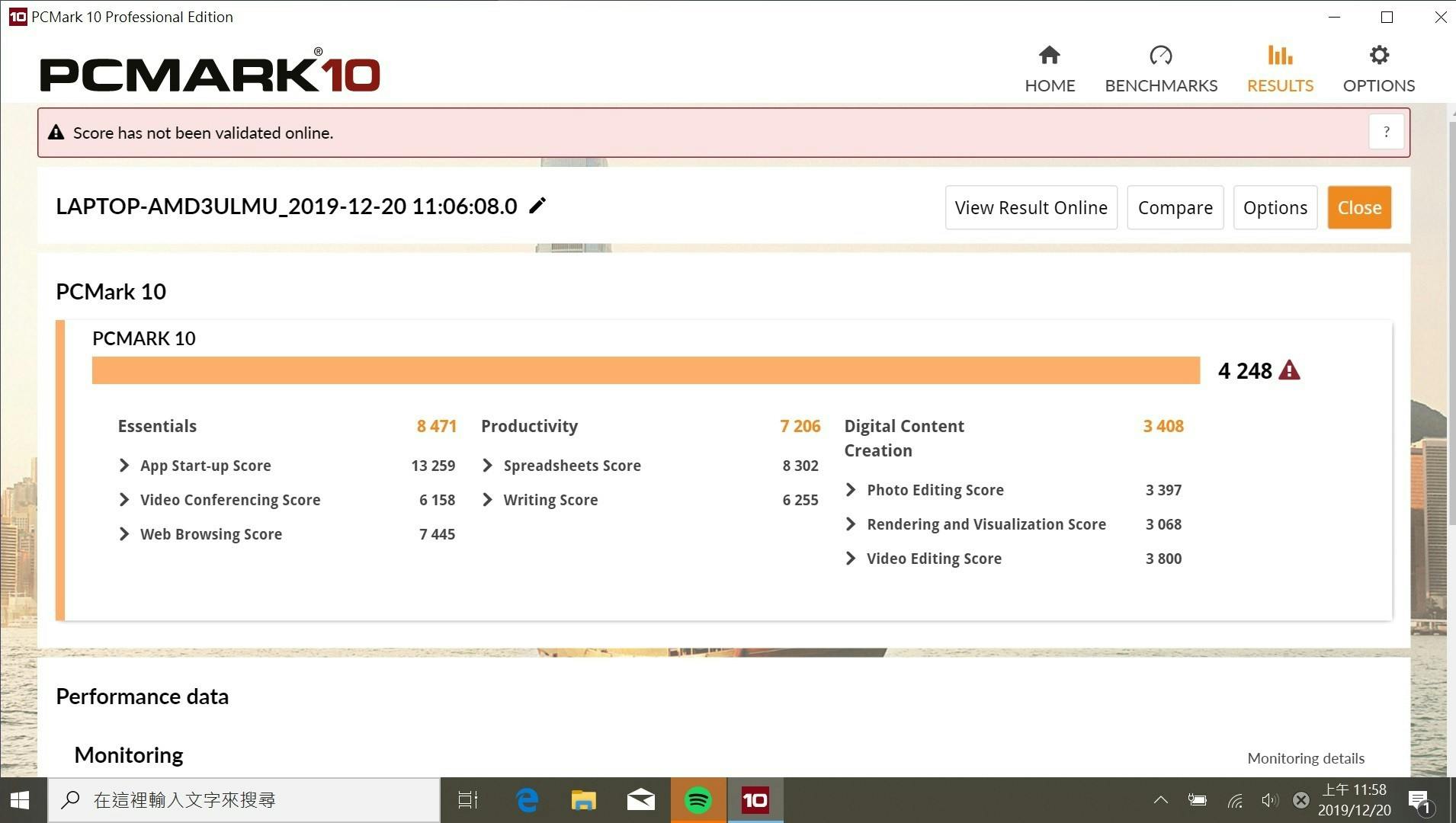Click the warning triangle in validation banner
1456x823 pixels.
(x=56, y=133)
